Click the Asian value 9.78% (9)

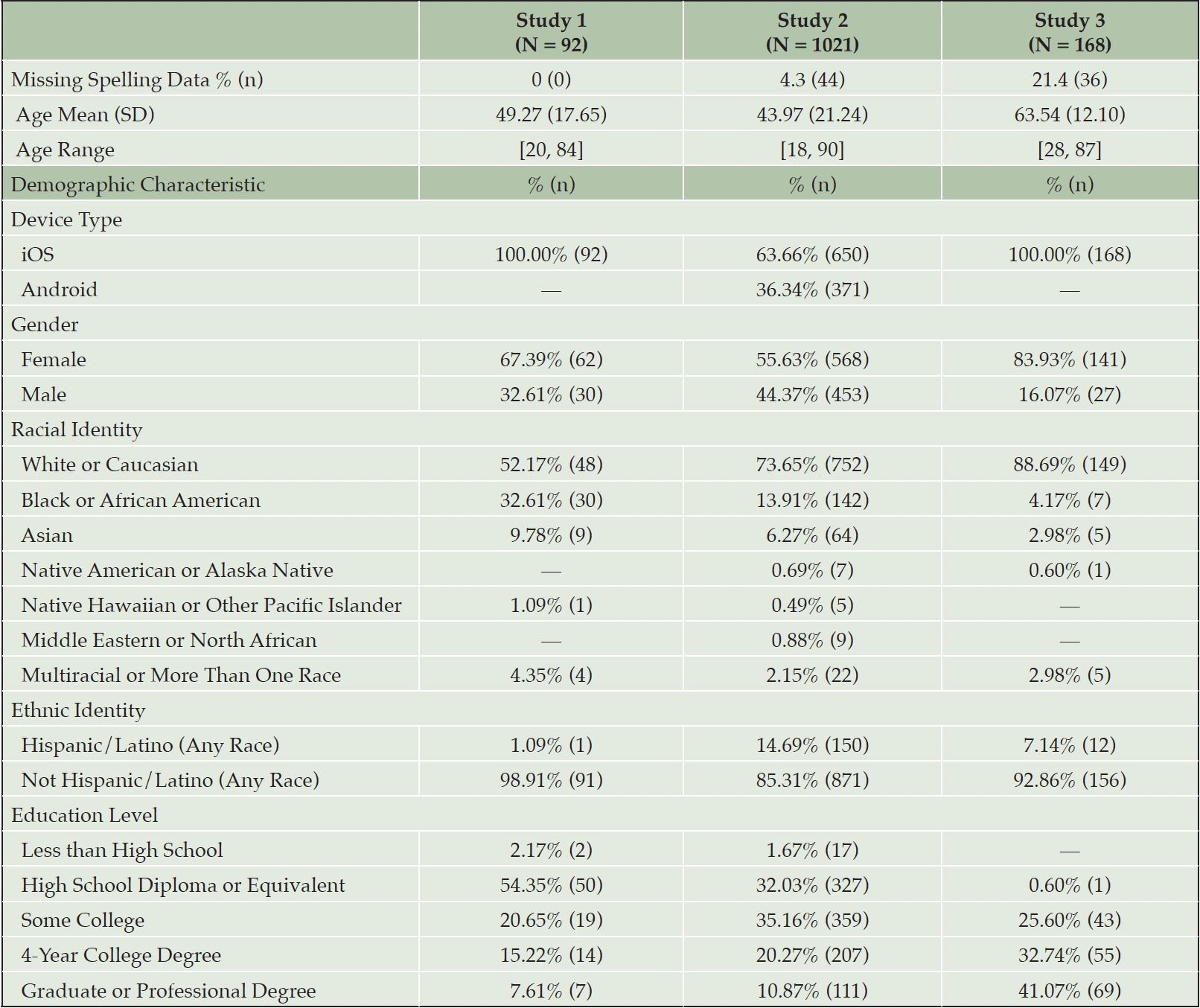pyautogui.click(x=551, y=535)
